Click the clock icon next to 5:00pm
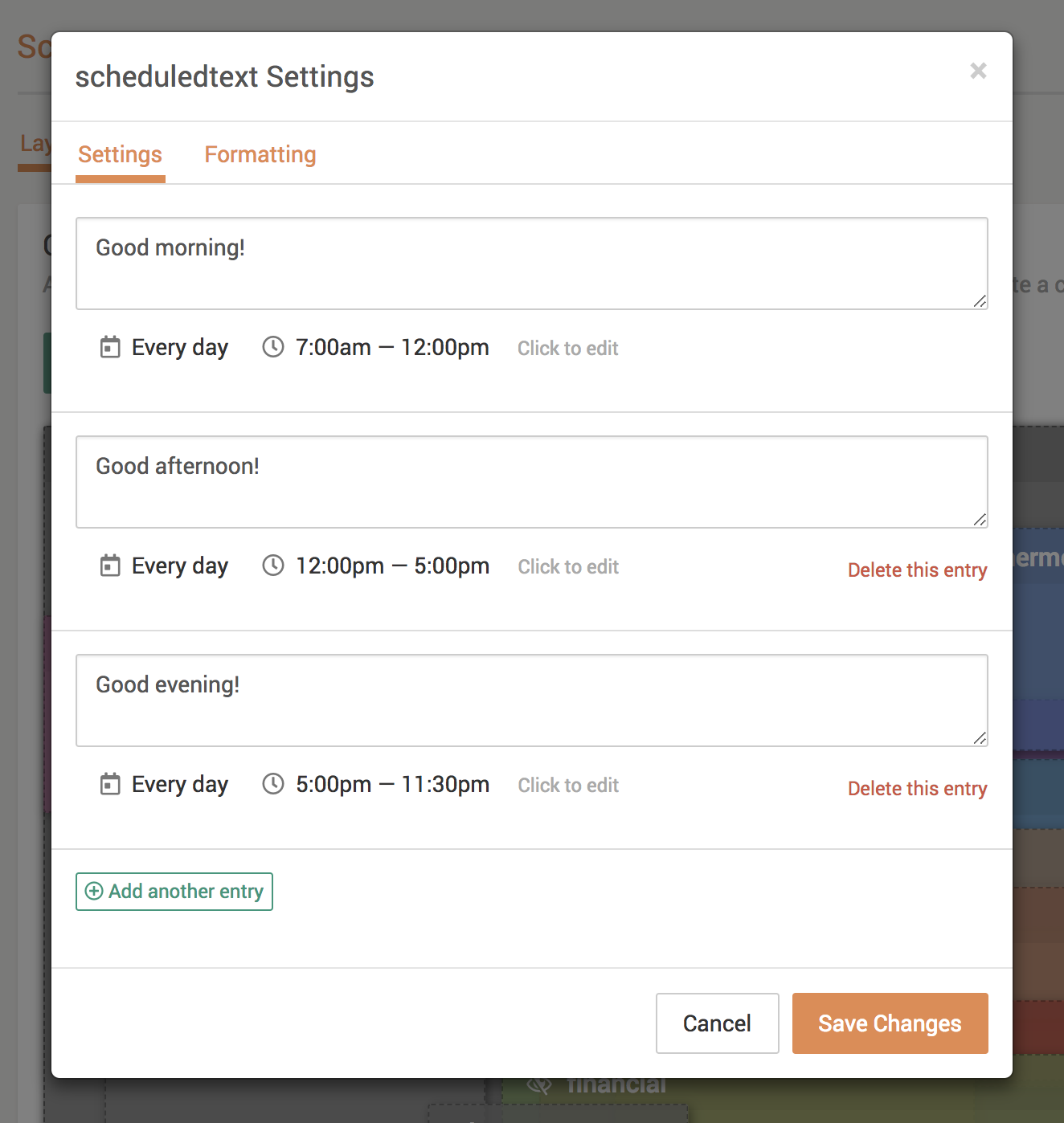 point(272,784)
